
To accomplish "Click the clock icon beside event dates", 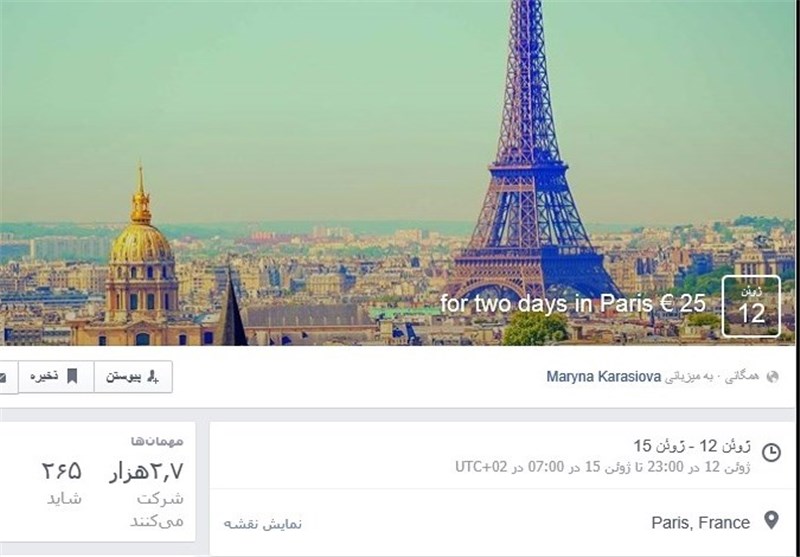I will tap(771, 452).
